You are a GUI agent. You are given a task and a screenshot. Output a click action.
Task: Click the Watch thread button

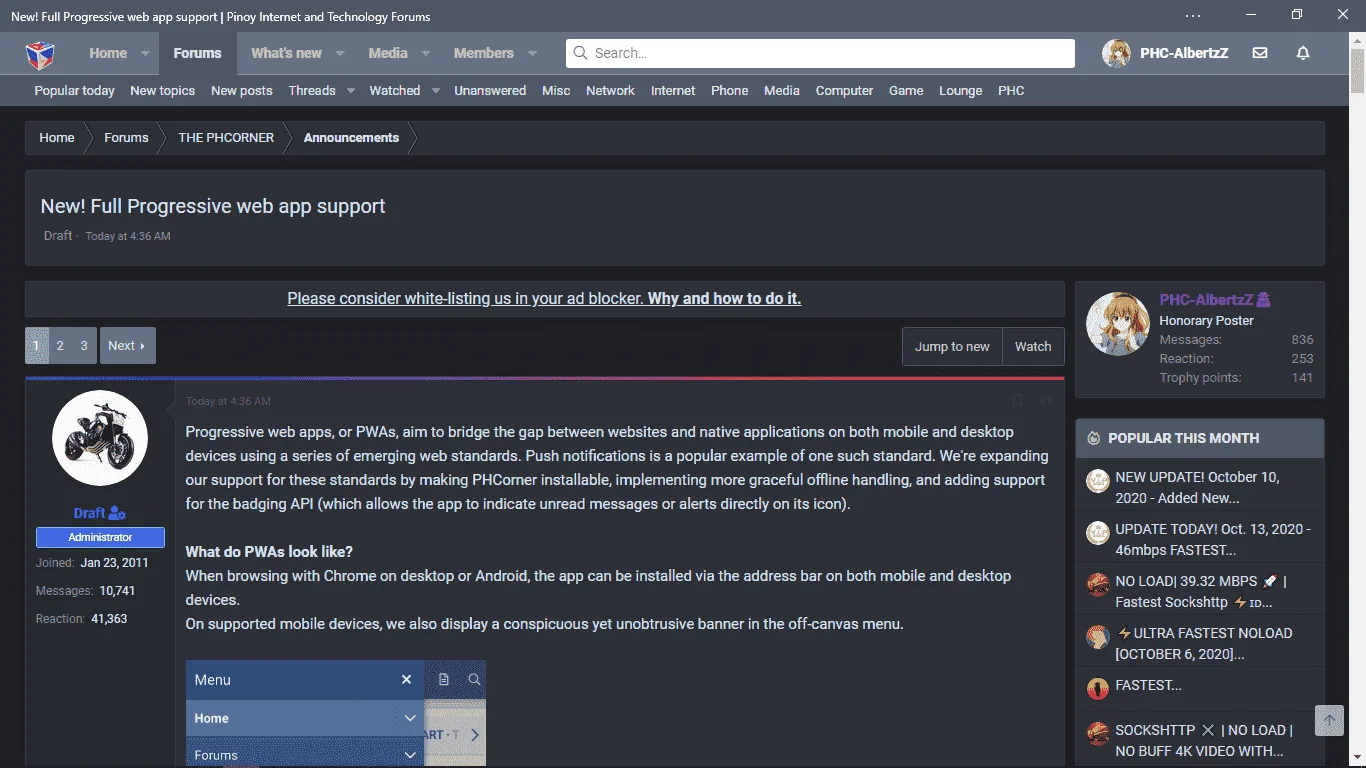[x=1033, y=346]
